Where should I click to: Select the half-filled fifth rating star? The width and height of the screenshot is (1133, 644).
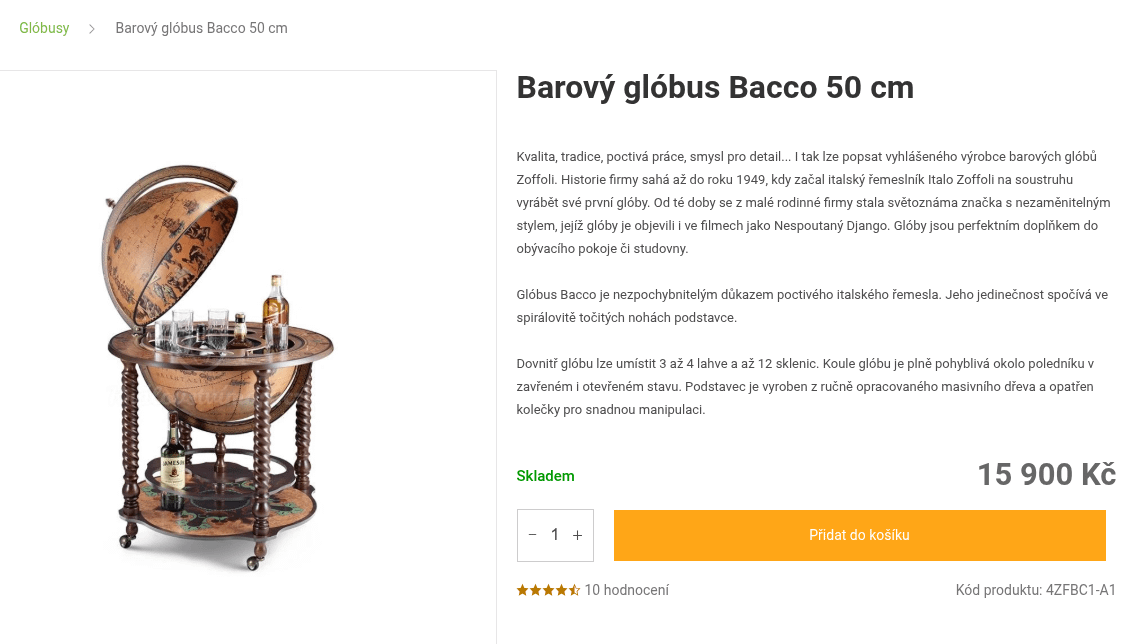pyautogui.click(x=575, y=590)
